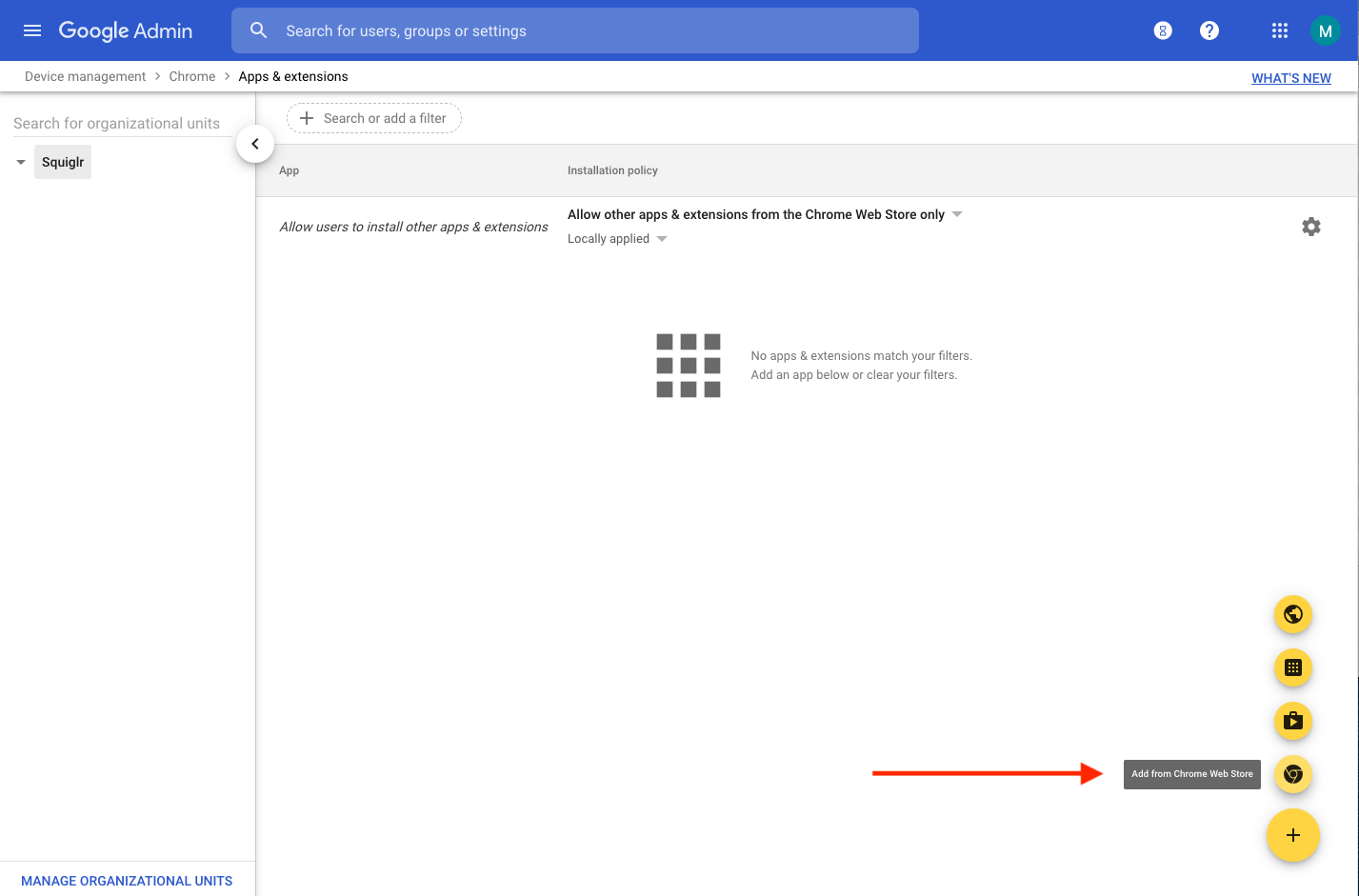
Task: Select the Squiglr organizational unit
Action: tap(63, 162)
